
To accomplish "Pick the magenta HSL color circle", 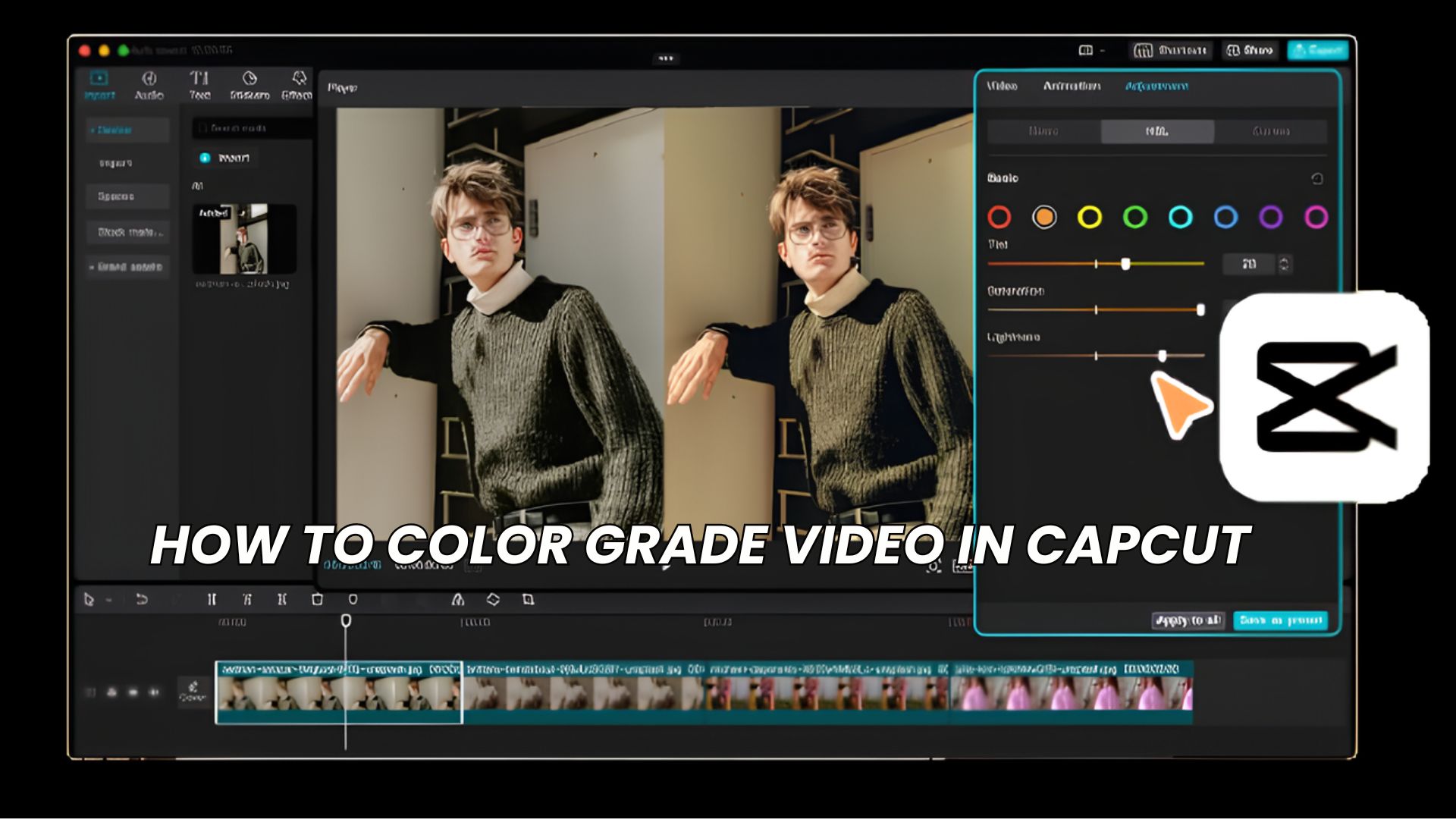I will point(1316,218).
